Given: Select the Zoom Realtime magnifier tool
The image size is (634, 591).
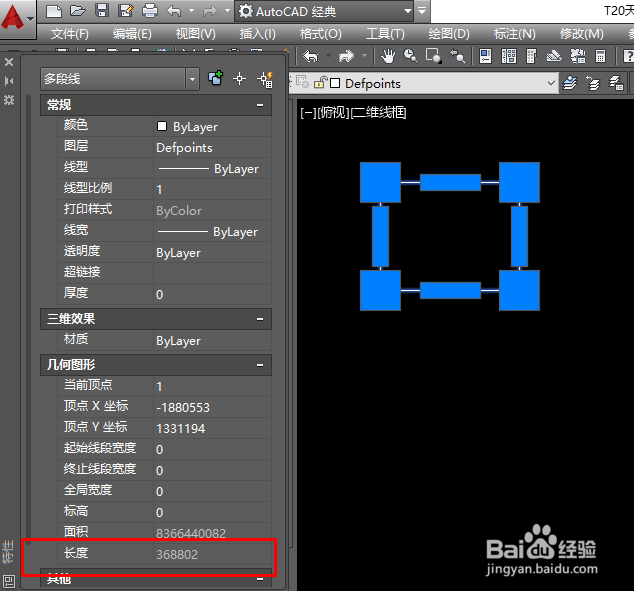Looking at the screenshot, I should [x=411, y=56].
